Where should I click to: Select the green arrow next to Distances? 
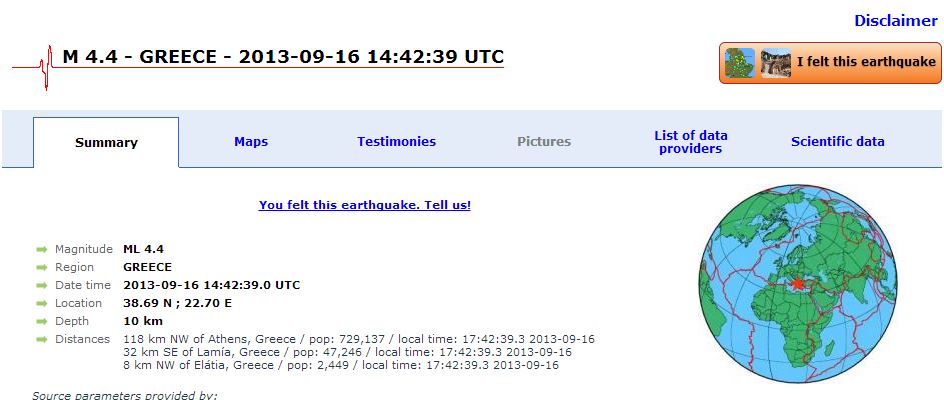[42, 339]
